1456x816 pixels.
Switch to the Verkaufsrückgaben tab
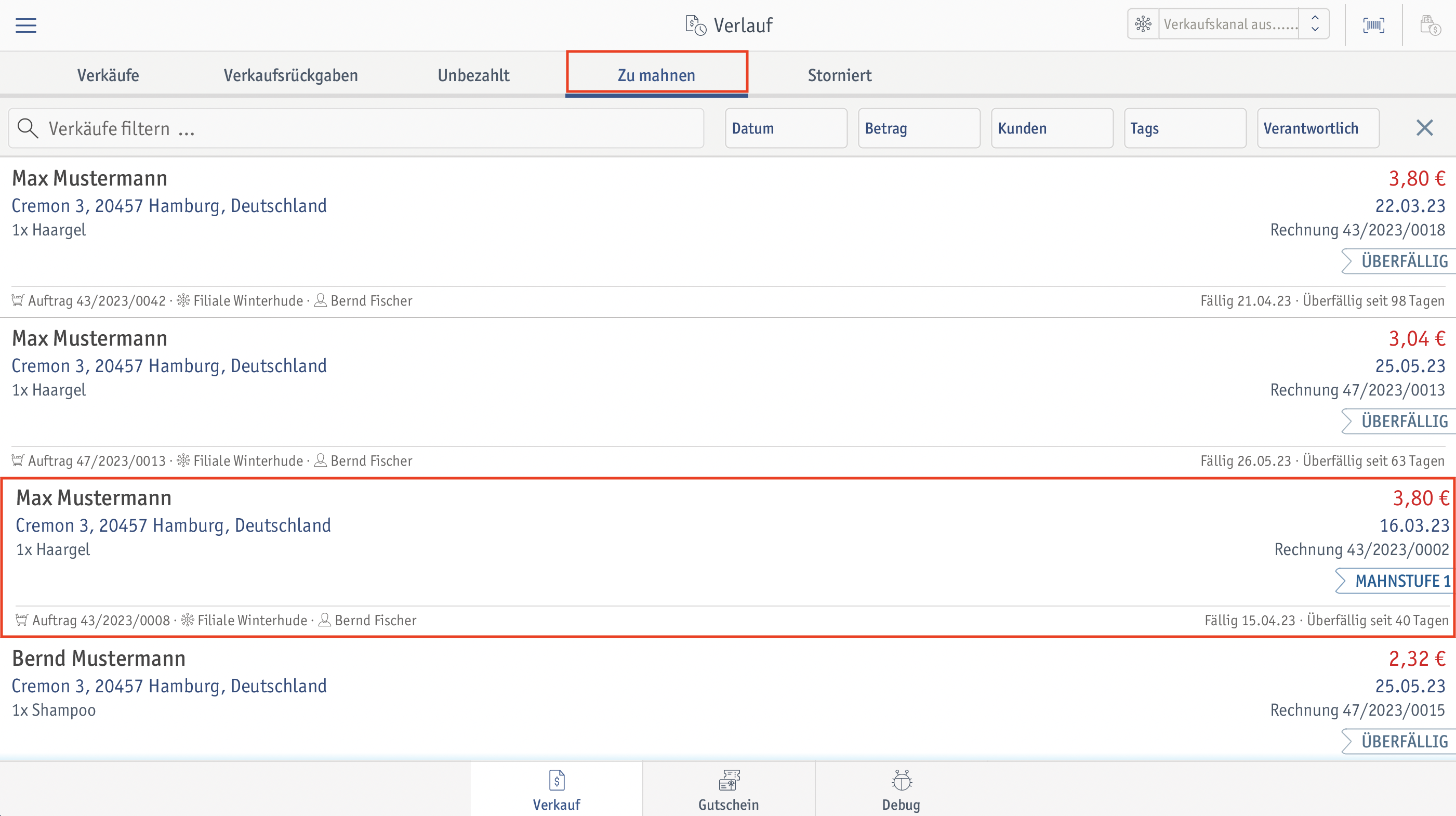click(291, 75)
